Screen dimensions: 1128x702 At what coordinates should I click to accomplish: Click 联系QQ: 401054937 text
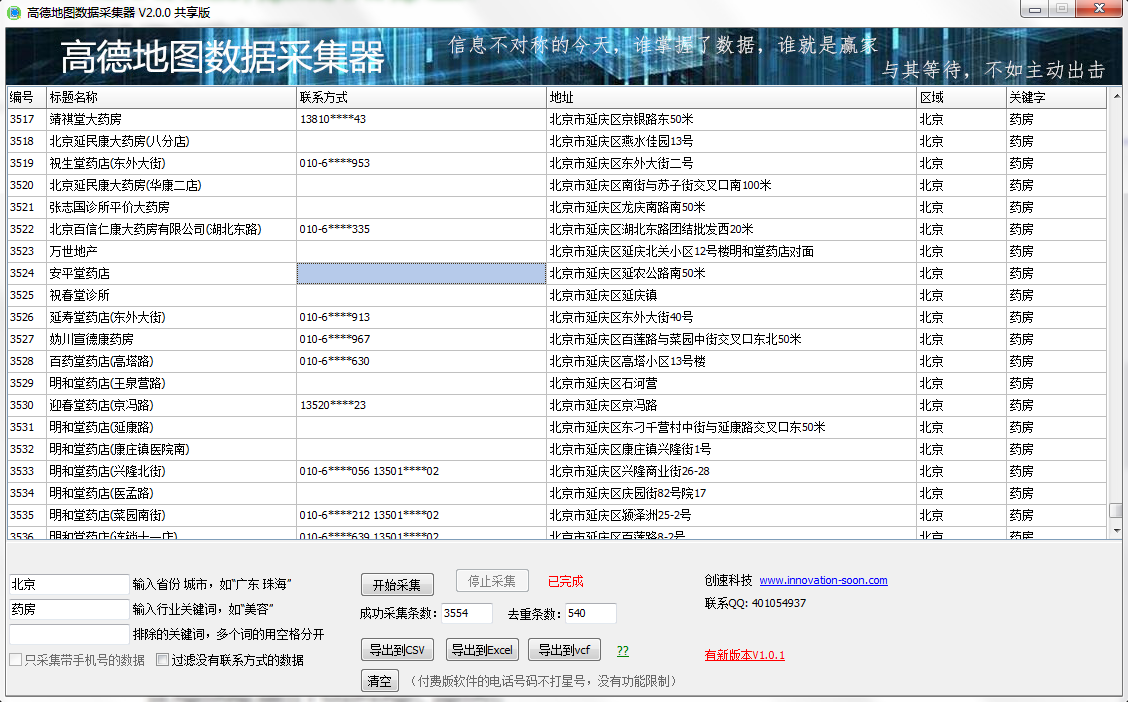(755, 603)
